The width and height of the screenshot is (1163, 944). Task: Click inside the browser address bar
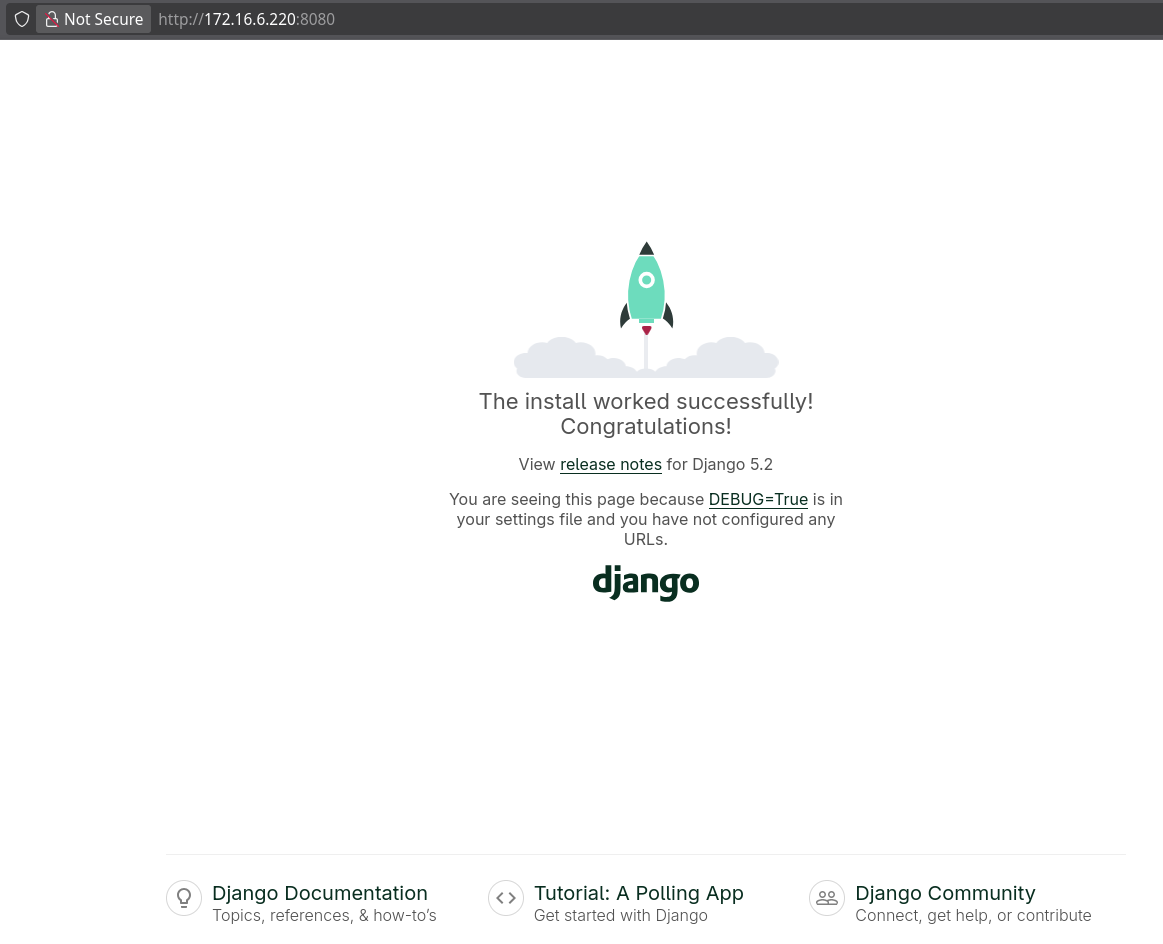(x=500, y=19)
